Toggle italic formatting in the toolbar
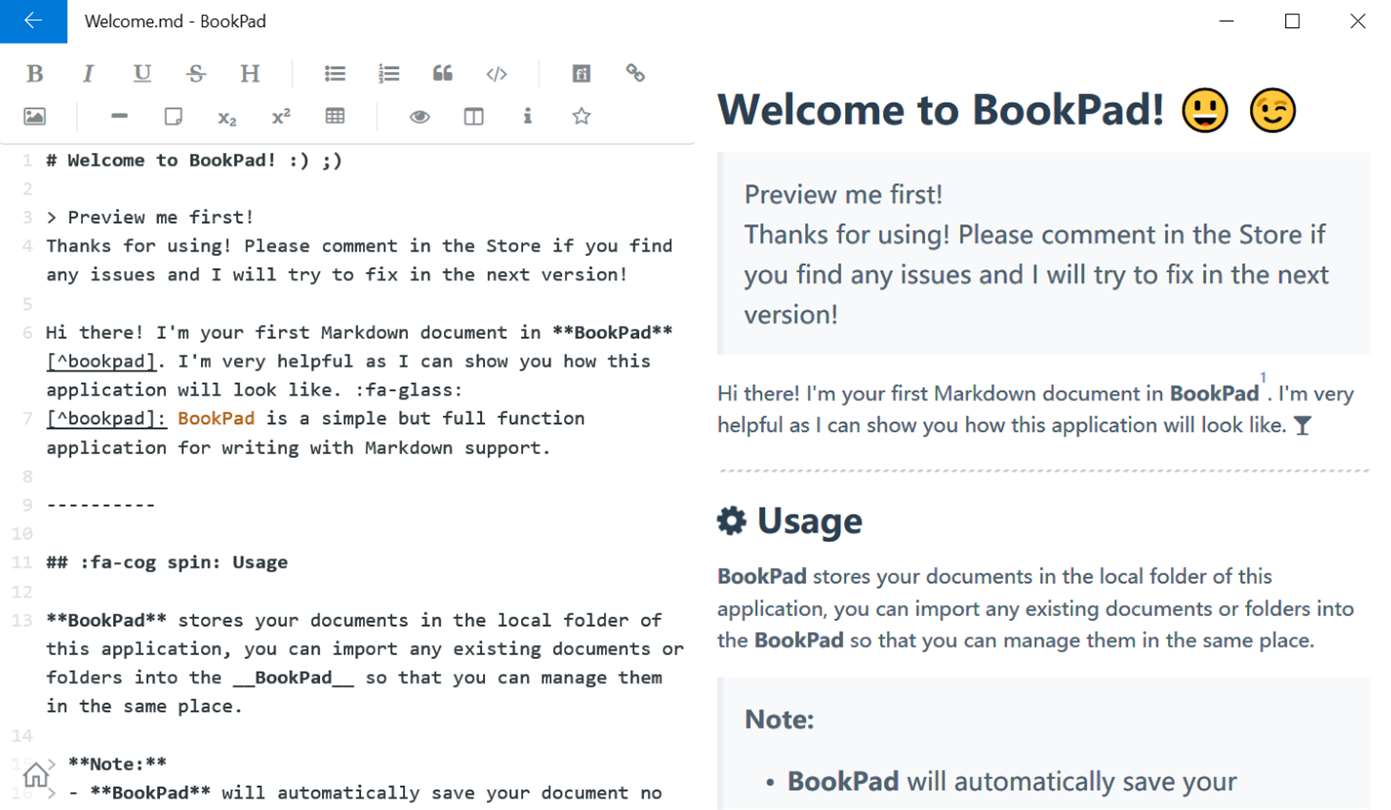Screen dimensions: 1391x810 89,73
